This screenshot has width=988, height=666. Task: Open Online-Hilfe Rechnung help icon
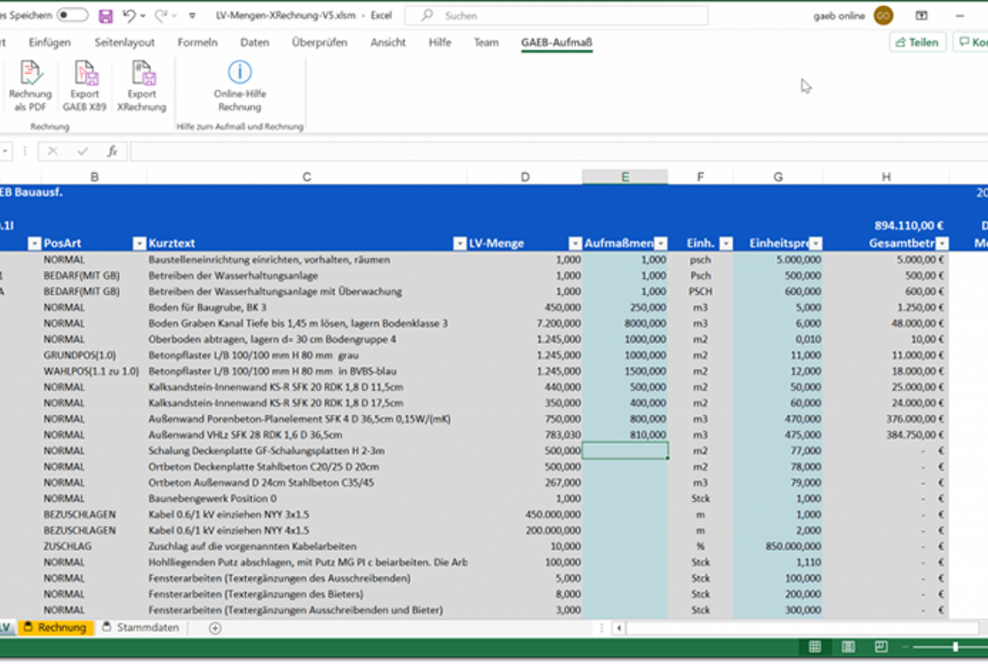pos(239,73)
